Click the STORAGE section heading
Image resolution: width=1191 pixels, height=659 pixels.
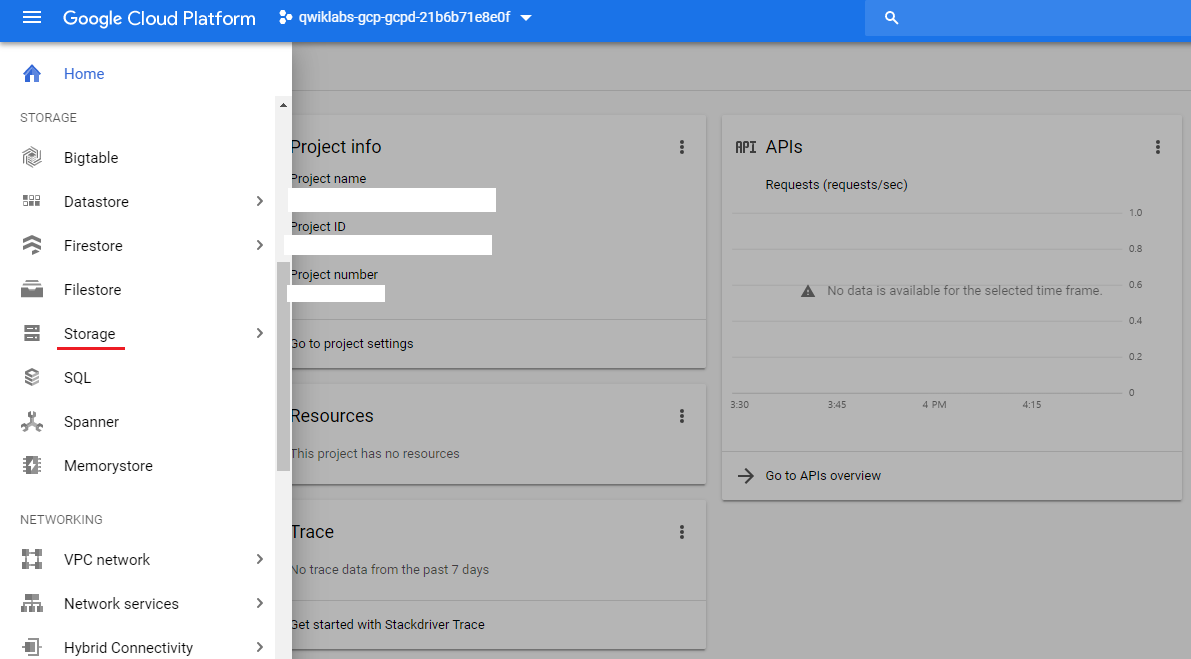pyautogui.click(x=49, y=118)
